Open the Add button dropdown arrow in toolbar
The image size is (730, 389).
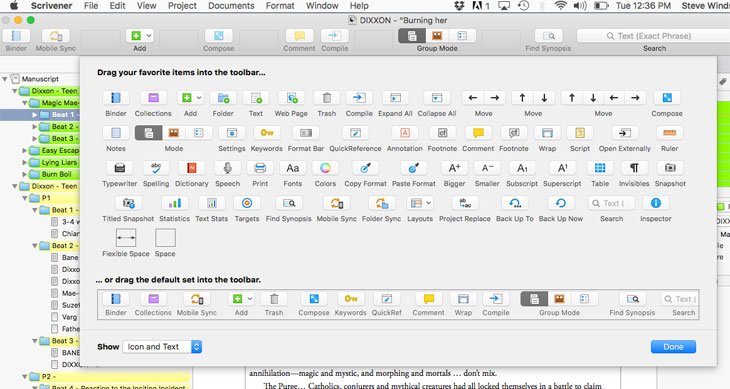tap(149, 35)
